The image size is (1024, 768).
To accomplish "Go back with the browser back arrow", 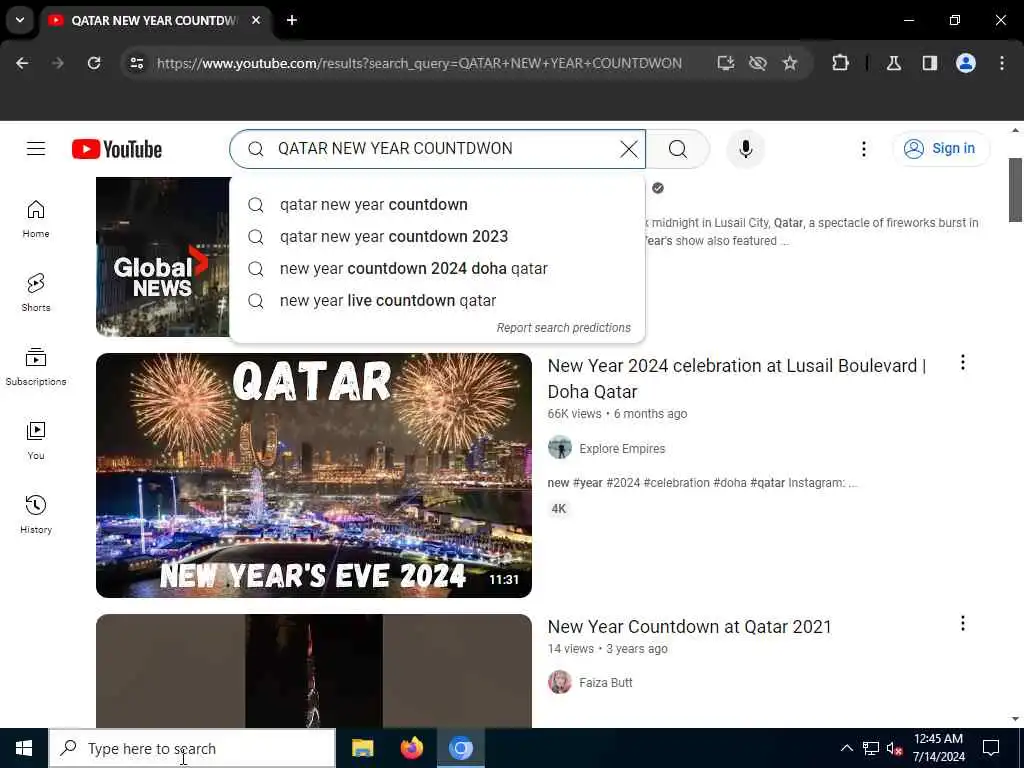I will 22,63.
